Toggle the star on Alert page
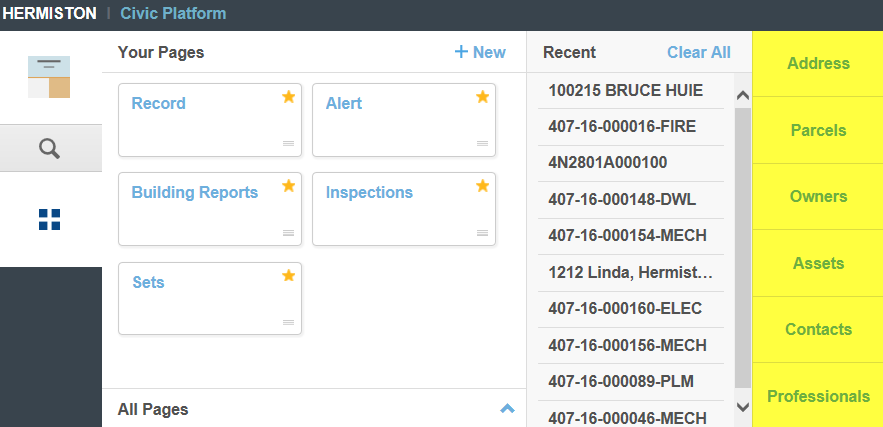 pos(482,97)
